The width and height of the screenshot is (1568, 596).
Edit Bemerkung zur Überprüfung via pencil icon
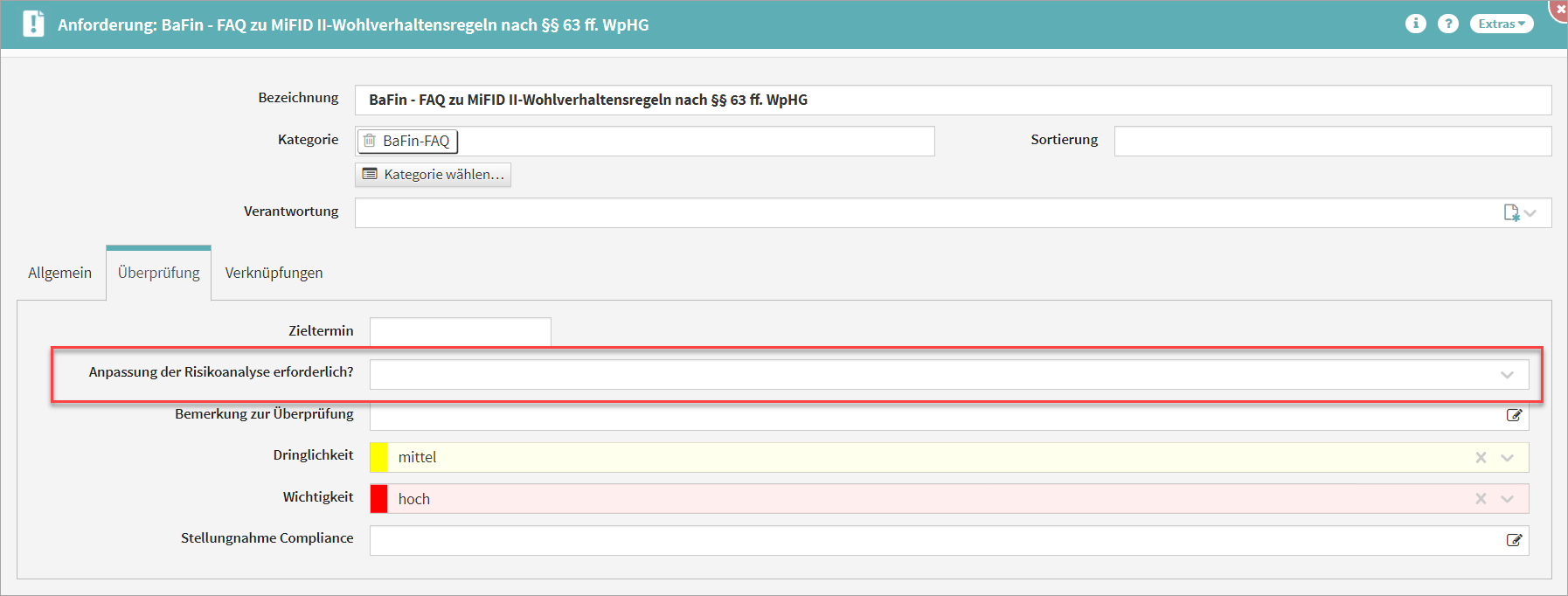tap(1514, 415)
